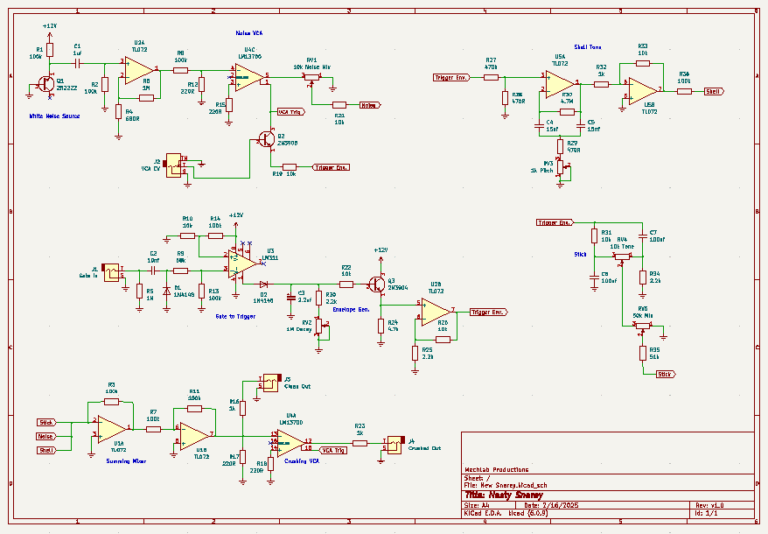Click the J1 Gate In jack symbol
The image size is (768, 534).
point(110,270)
